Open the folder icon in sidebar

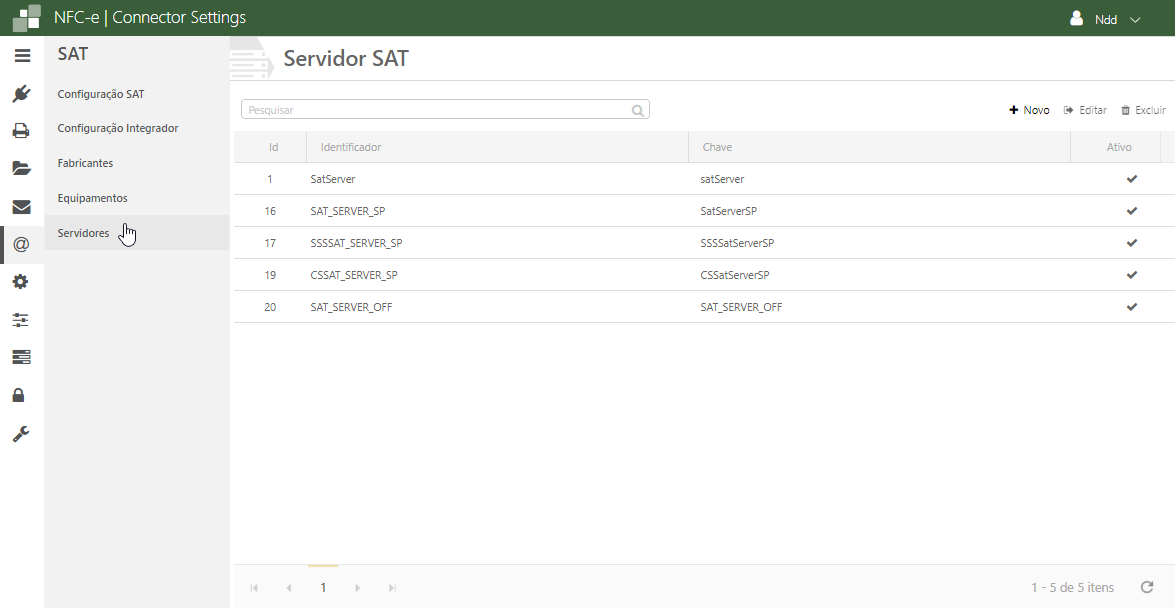point(21,168)
